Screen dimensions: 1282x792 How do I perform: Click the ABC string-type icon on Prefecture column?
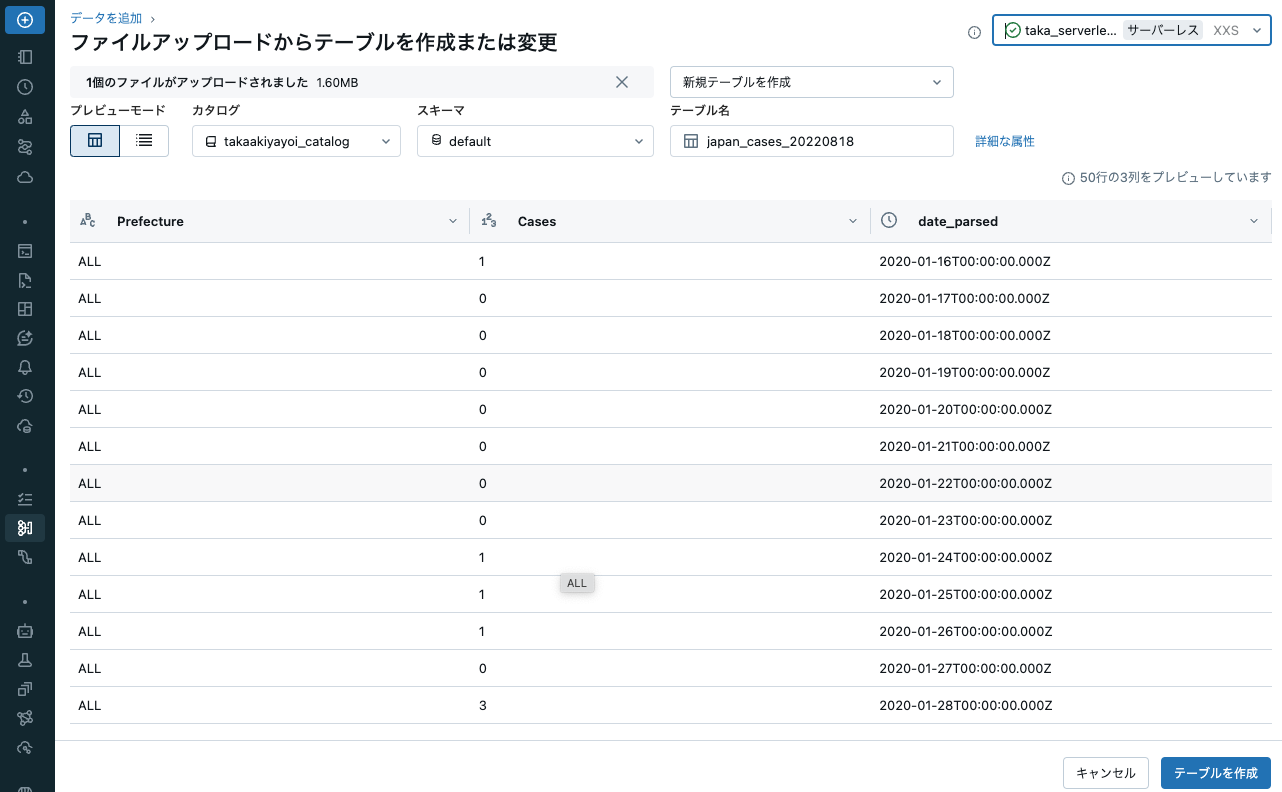tap(87, 221)
